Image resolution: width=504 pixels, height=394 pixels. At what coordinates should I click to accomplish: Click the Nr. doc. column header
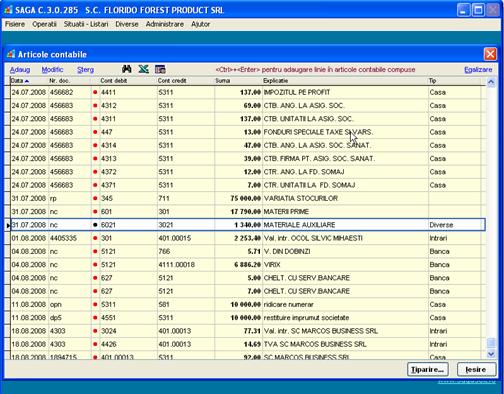pos(70,81)
